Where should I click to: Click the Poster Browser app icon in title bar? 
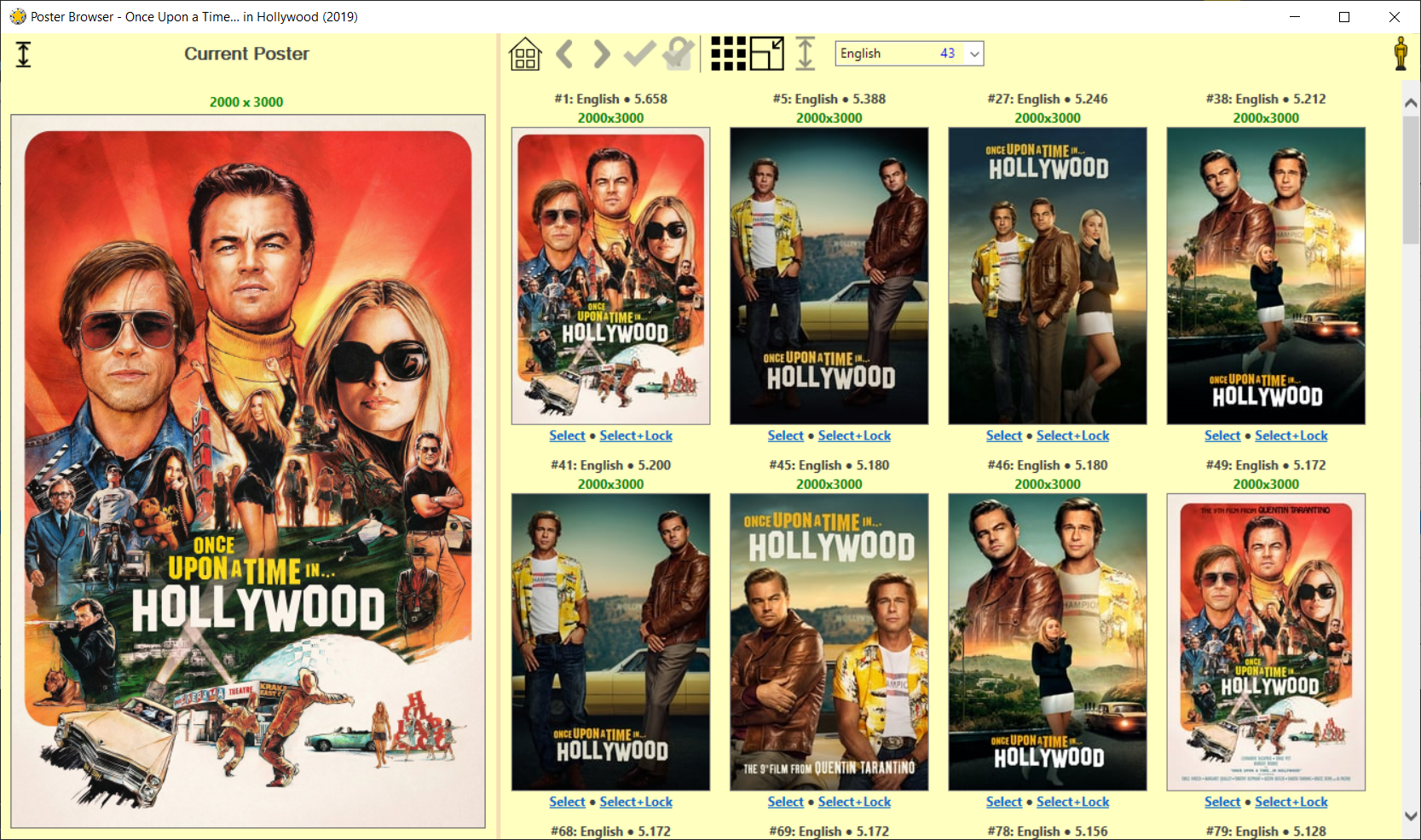tap(18, 16)
